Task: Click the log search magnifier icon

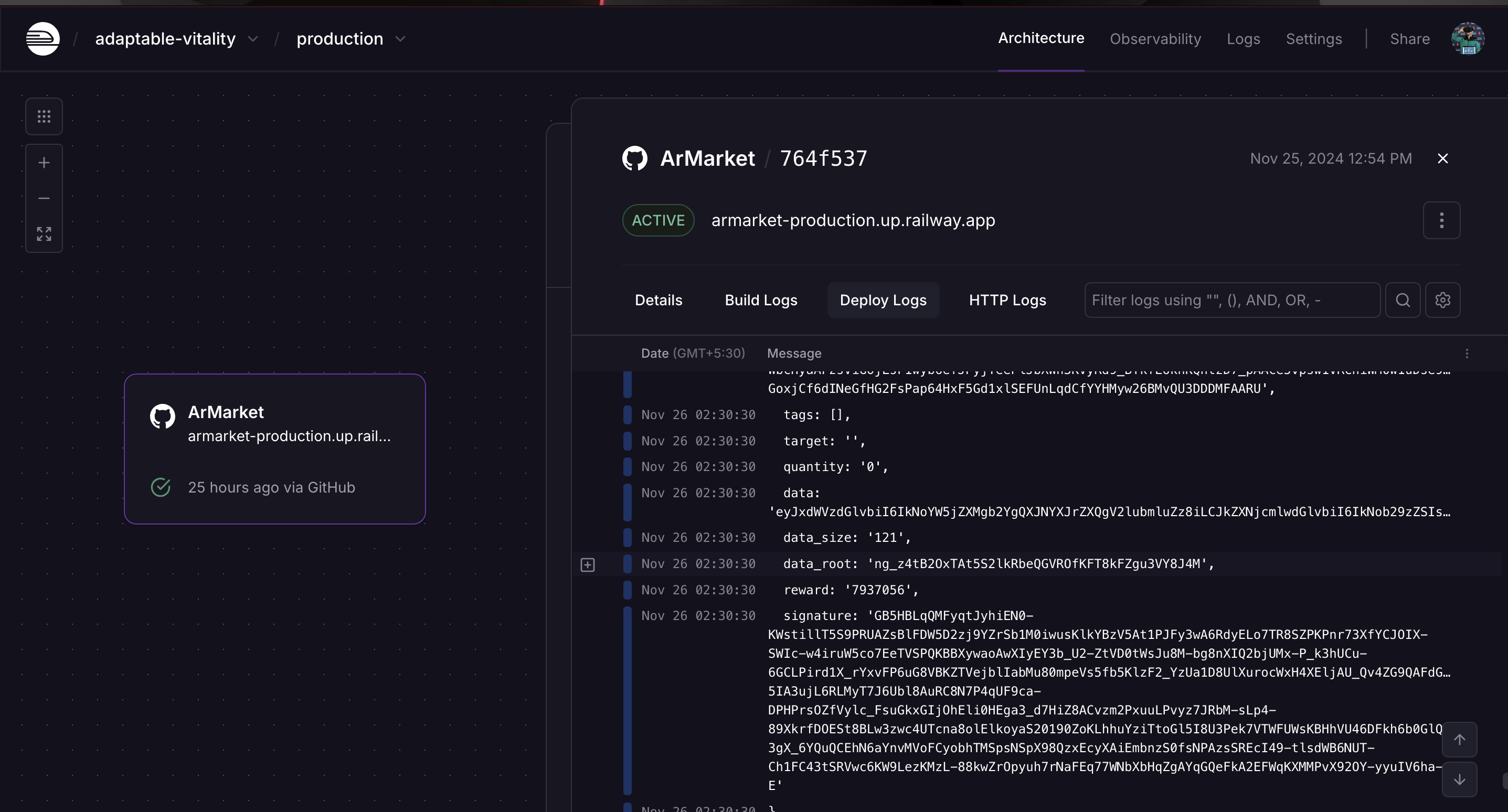Action: (x=1403, y=301)
